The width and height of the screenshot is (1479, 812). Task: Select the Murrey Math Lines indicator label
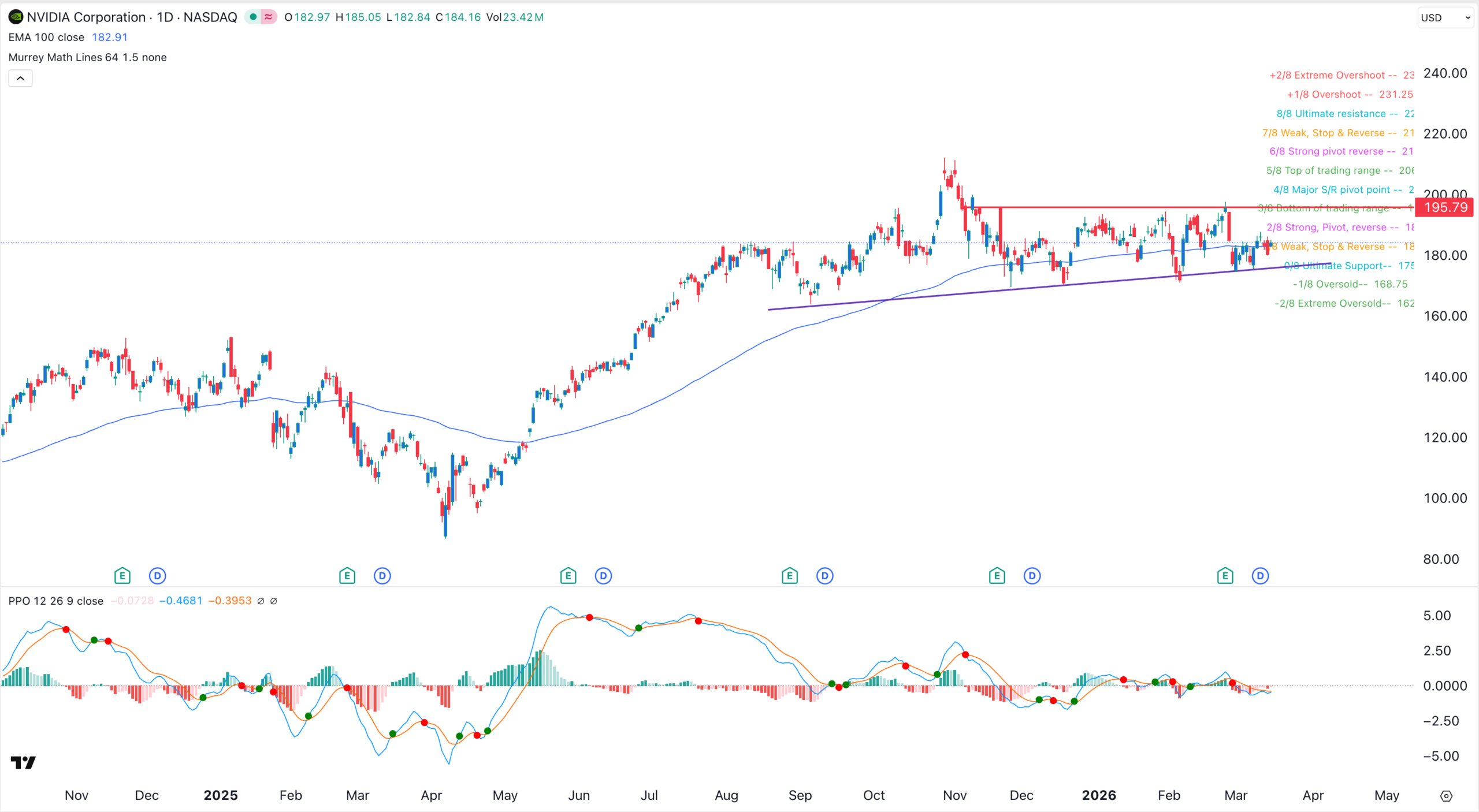87,57
